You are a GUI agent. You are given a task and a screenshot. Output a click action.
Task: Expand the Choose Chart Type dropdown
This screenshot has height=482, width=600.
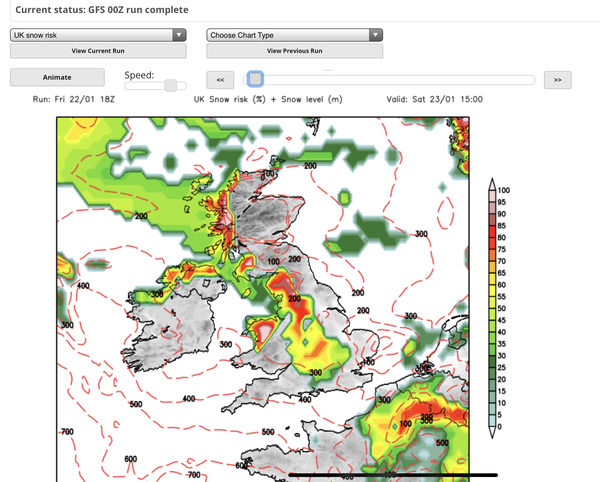(x=295, y=34)
